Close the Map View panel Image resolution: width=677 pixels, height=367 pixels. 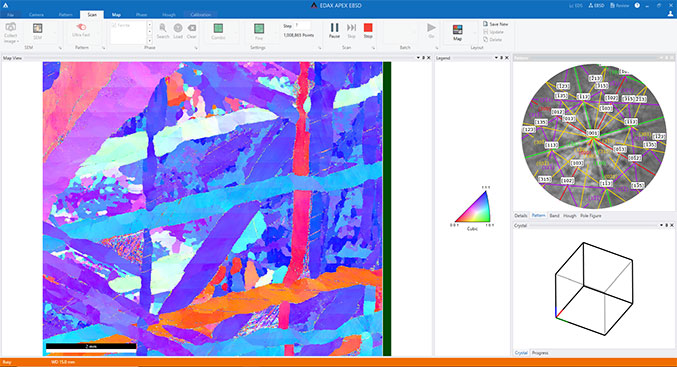(428, 58)
